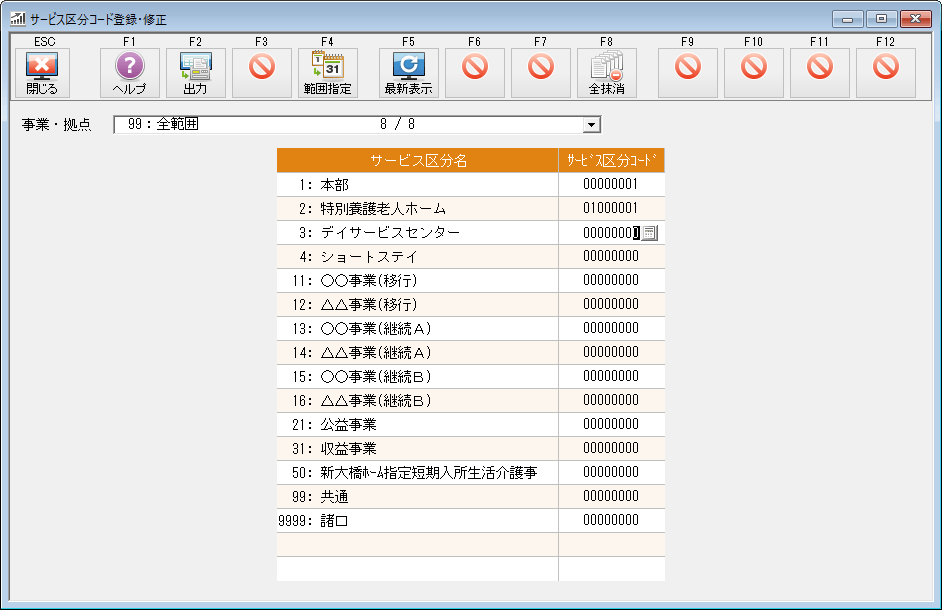Screen dimensions: 942x610
Task: Minimize the サービス区分コード登録 window
Action: [848, 19]
